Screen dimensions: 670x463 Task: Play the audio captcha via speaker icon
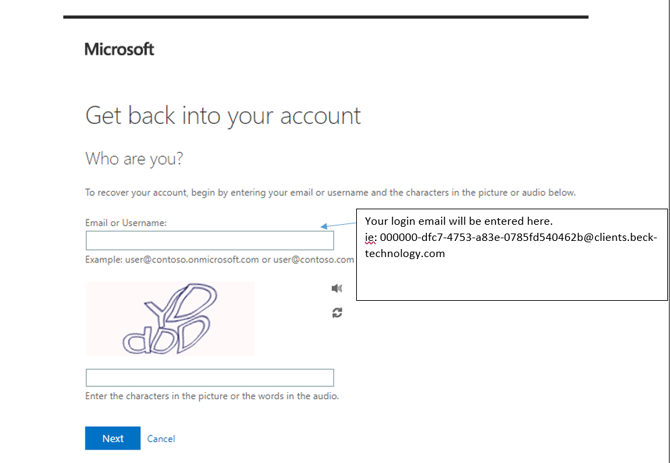(337, 288)
